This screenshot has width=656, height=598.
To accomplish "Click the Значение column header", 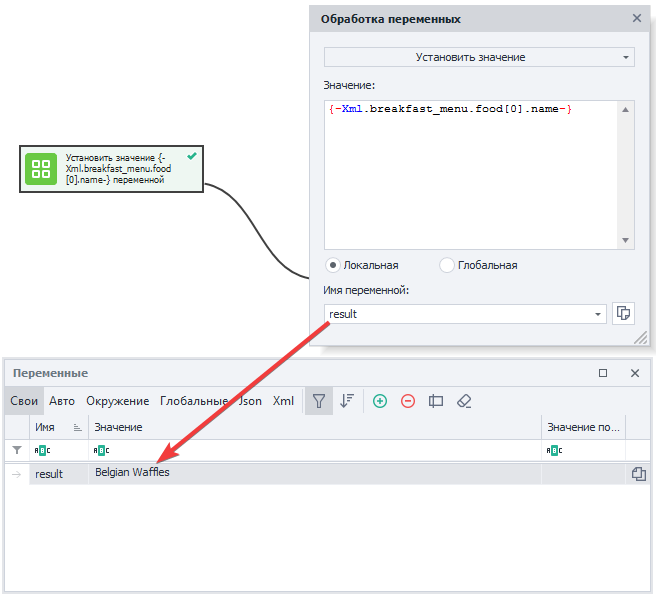I will [118, 427].
